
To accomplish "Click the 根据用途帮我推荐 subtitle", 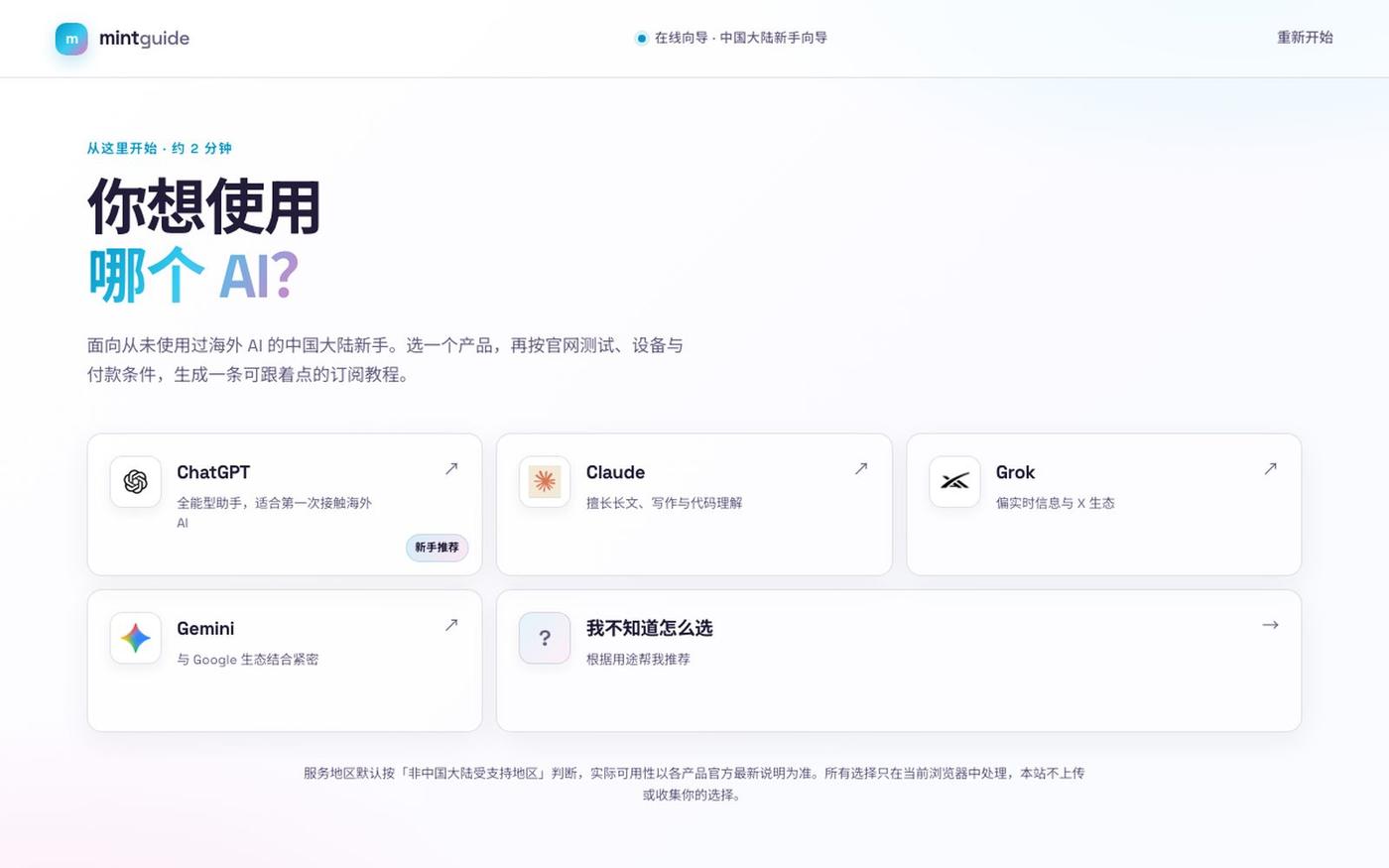I will [x=638, y=659].
